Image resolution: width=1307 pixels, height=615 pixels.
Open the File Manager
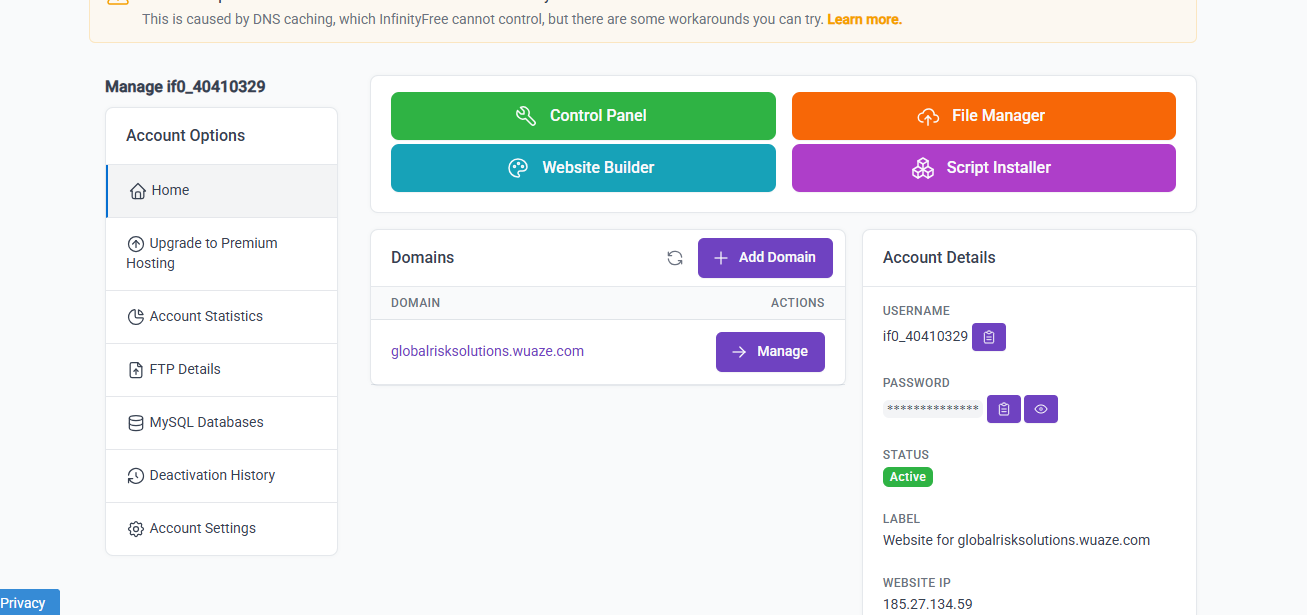pyautogui.click(x=983, y=116)
